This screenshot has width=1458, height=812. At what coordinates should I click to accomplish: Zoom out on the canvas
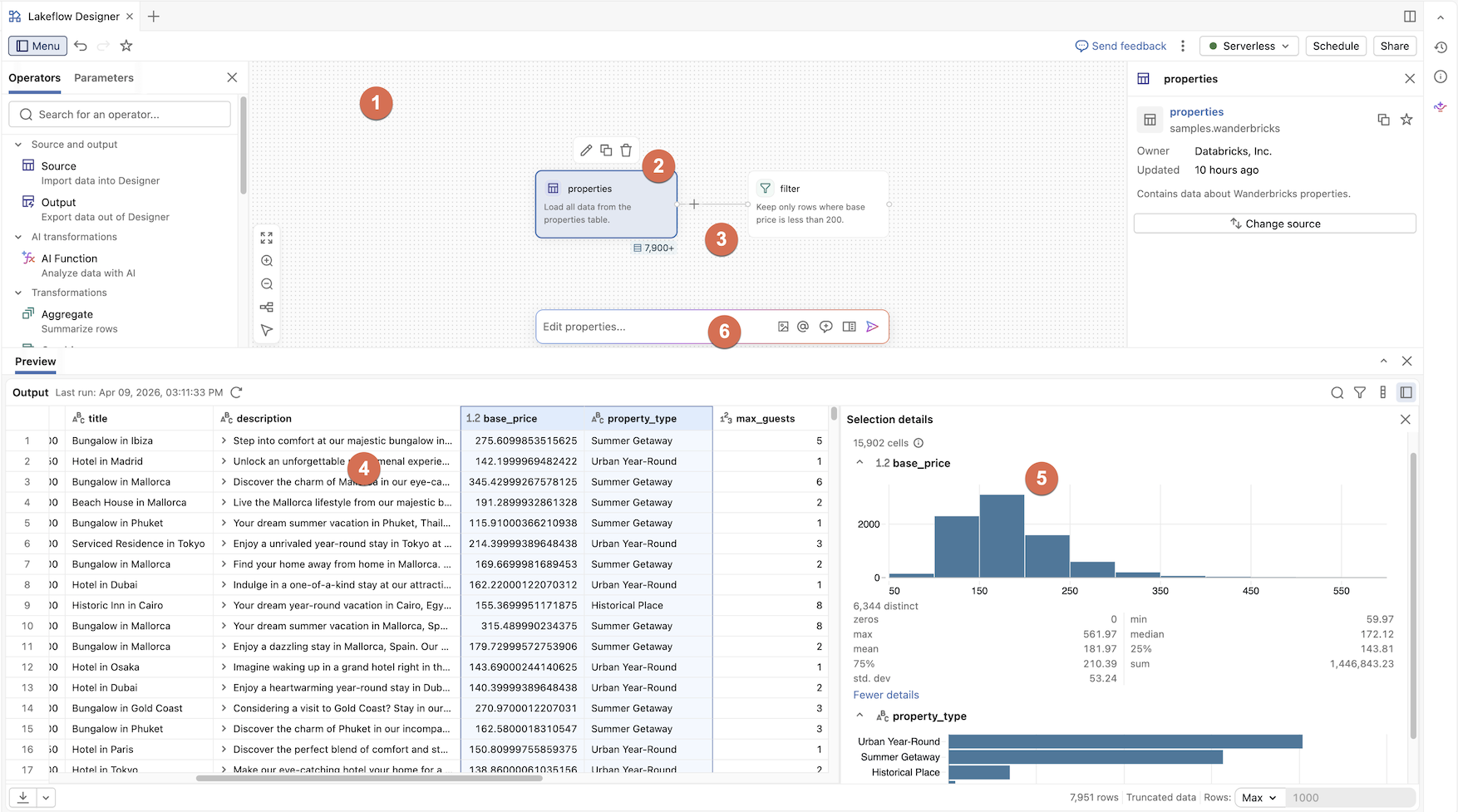(x=267, y=284)
